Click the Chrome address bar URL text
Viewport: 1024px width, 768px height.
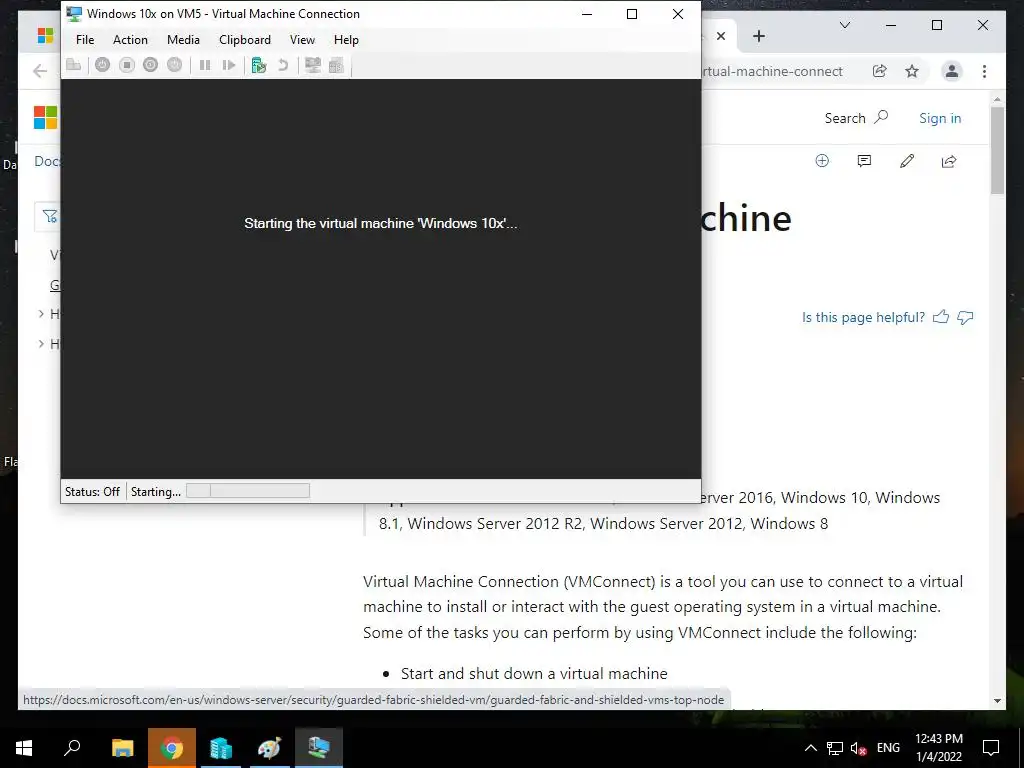[773, 71]
